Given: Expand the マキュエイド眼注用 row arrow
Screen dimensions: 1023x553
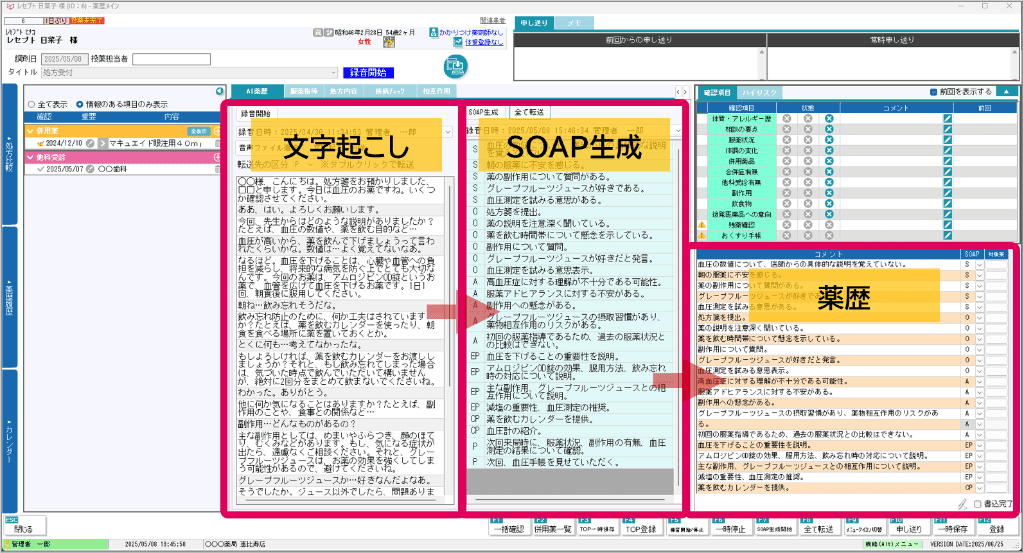Looking at the screenshot, I should (103, 143).
